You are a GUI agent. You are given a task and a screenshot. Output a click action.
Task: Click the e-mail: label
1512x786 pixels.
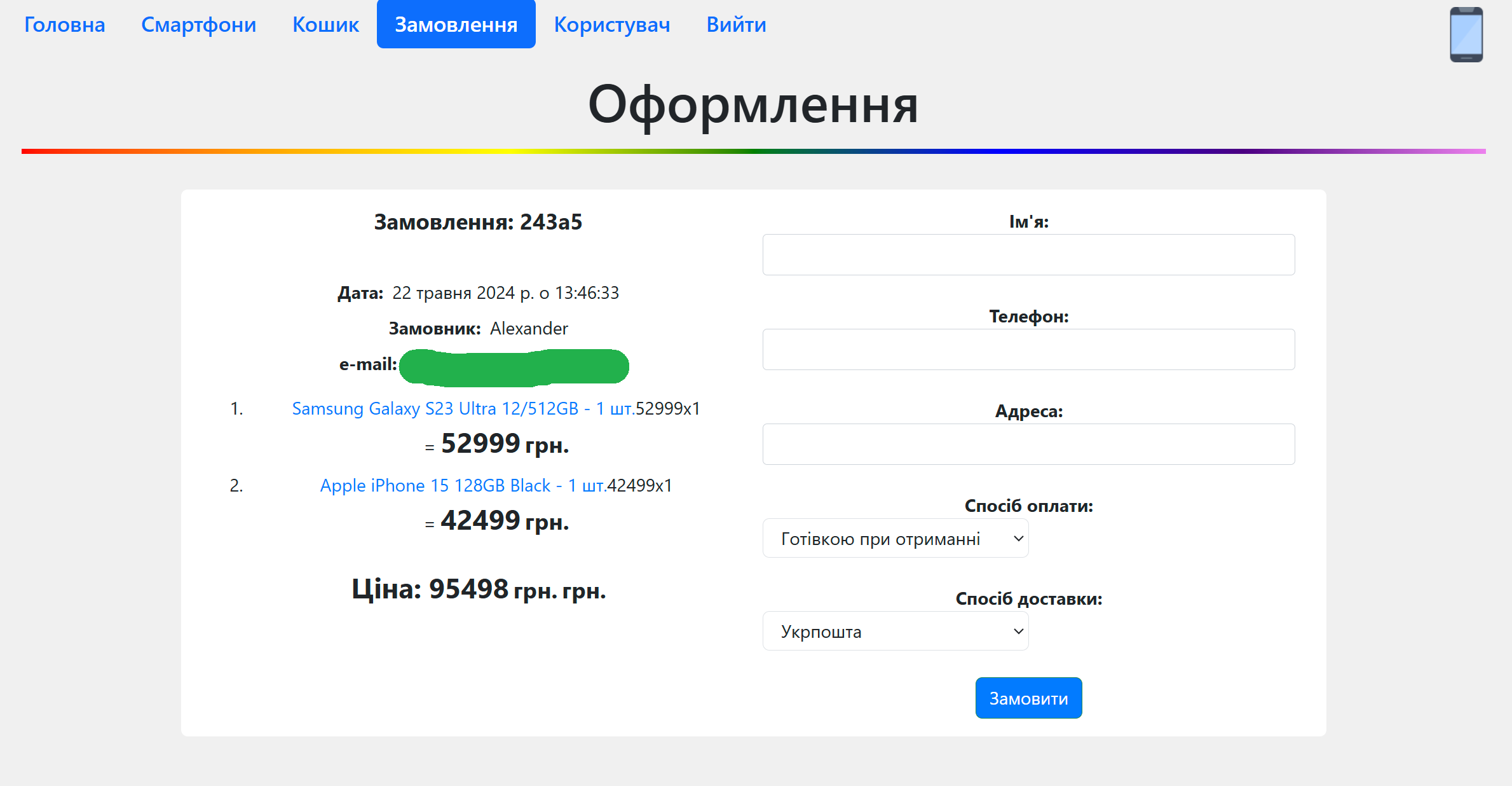click(368, 364)
